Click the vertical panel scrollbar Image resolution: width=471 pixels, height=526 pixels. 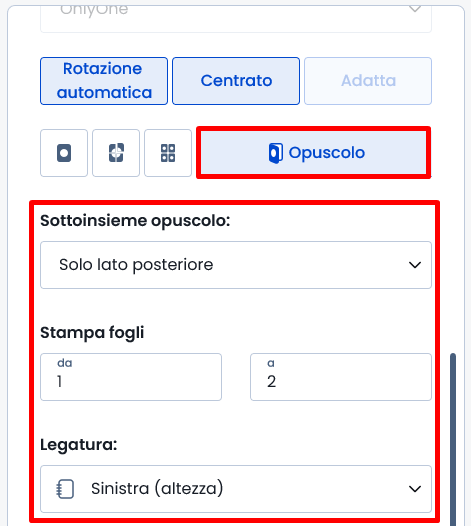pyautogui.click(x=453, y=439)
